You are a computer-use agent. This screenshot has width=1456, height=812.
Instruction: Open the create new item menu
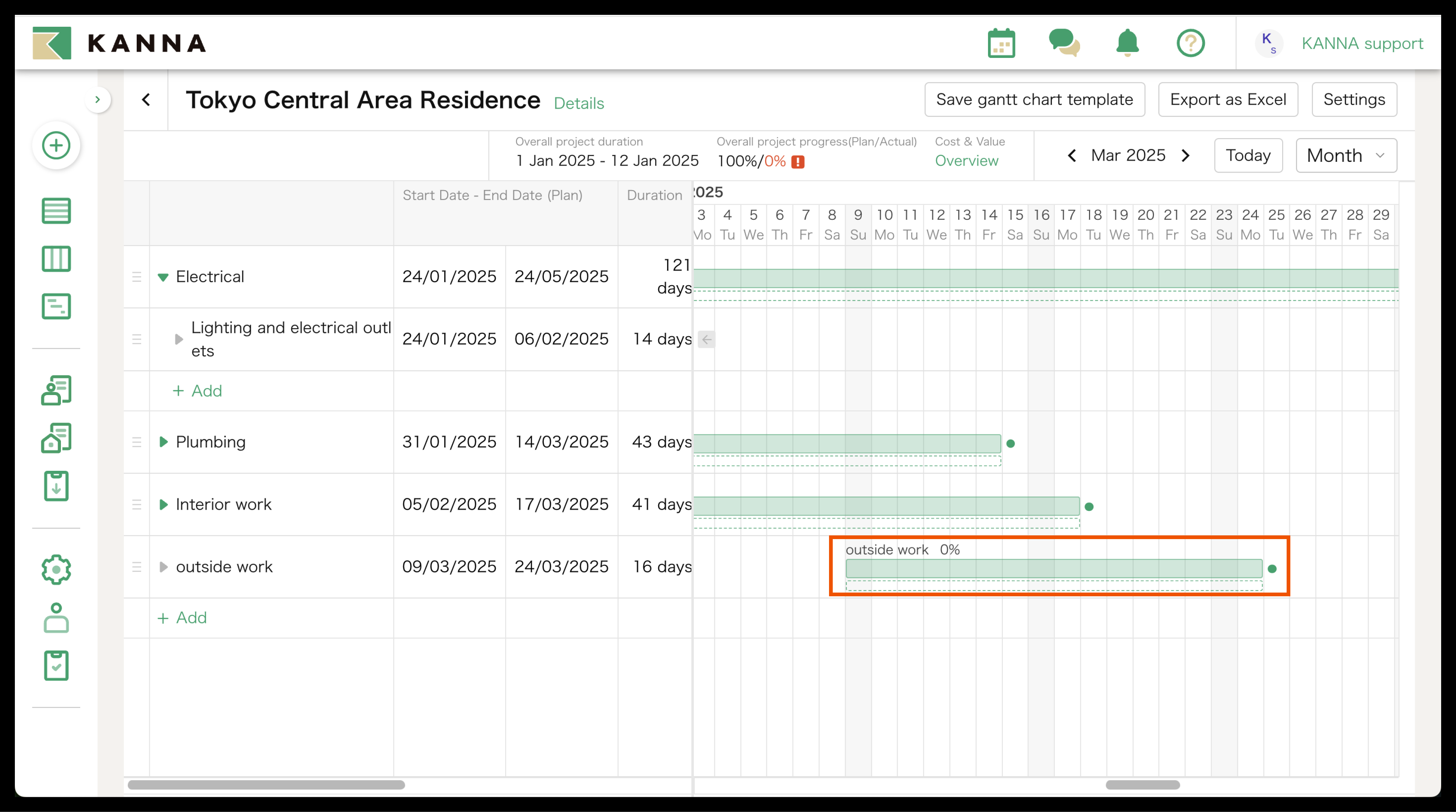[56, 145]
